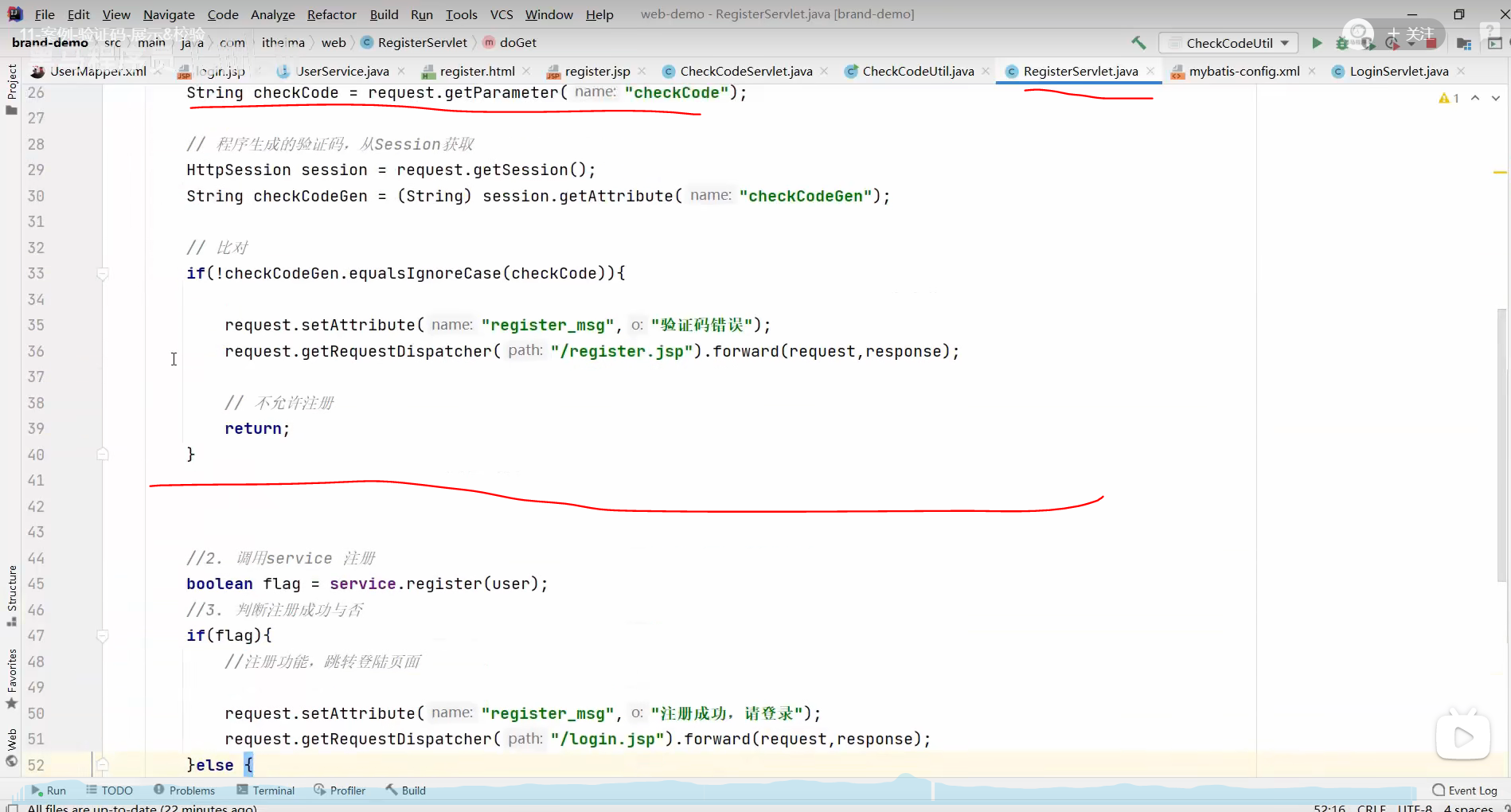Run CheckCodeUtil with the green play icon
Image resolution: width=1511 pixels, height=812 pixels.
tap(1317, 43)
